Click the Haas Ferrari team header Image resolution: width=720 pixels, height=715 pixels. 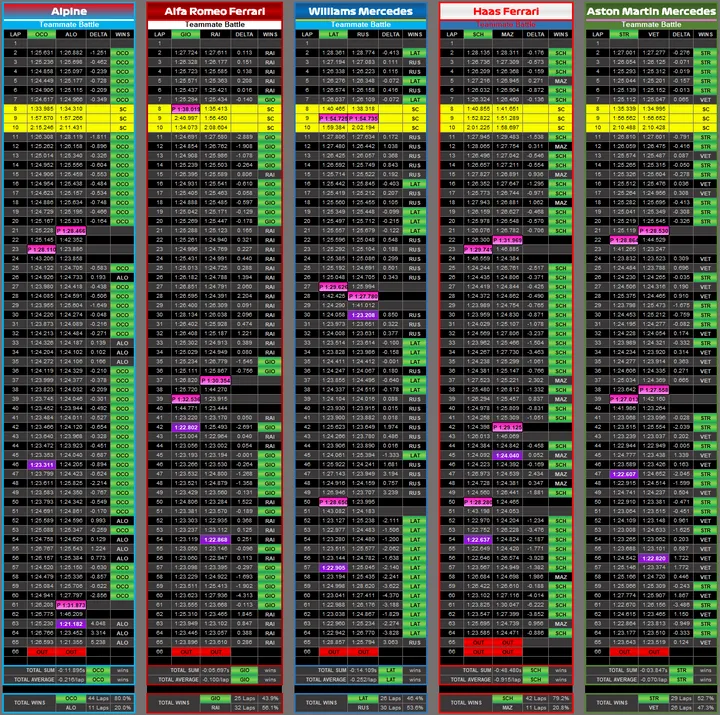(506, 11)
